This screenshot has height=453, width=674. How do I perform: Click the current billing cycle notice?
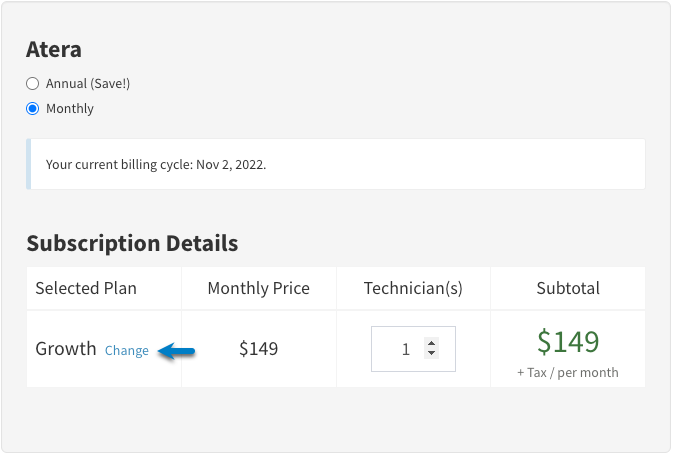tap(336, 164)
